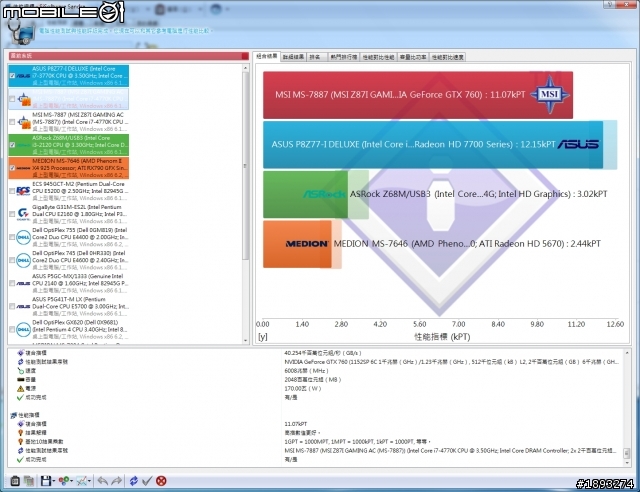Click the blue refresh arrows icon

pyautogui.click(x=133, y=481)
